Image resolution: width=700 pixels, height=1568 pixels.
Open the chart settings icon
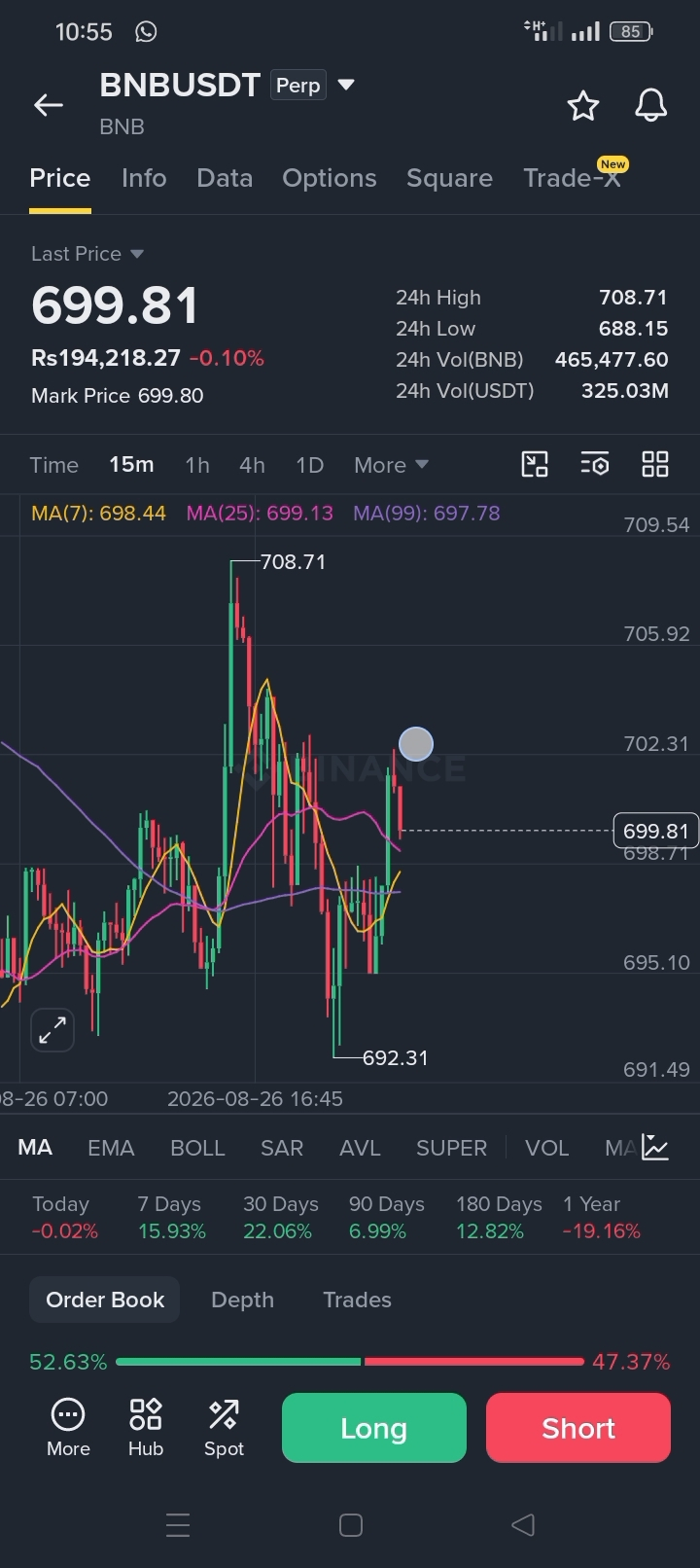[x=595, y=464]
